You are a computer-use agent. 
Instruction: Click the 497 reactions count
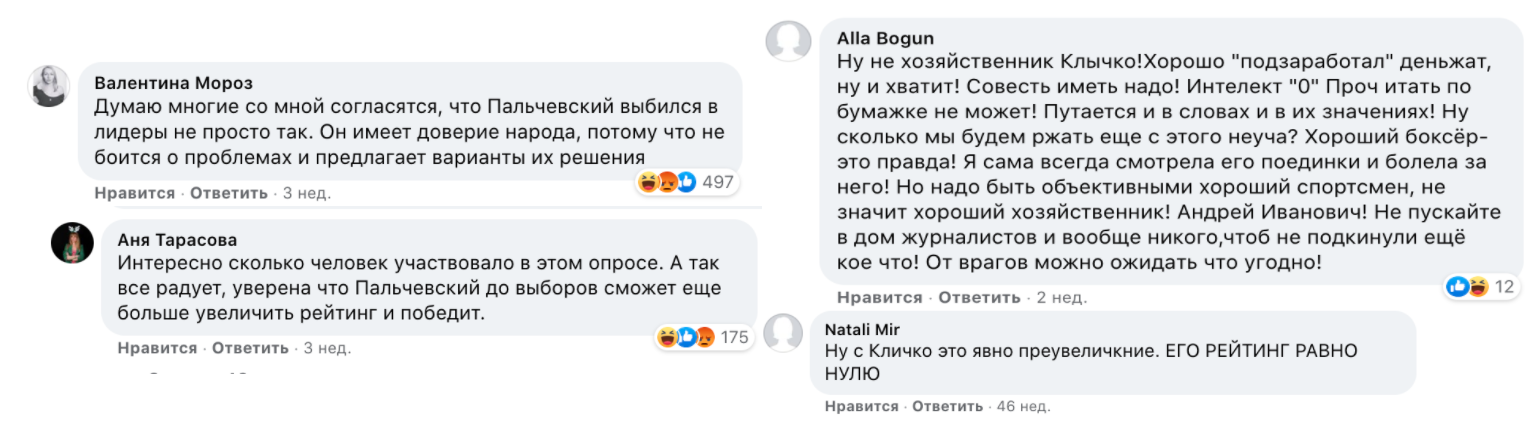pyautogui.click(x=718, y=182)
